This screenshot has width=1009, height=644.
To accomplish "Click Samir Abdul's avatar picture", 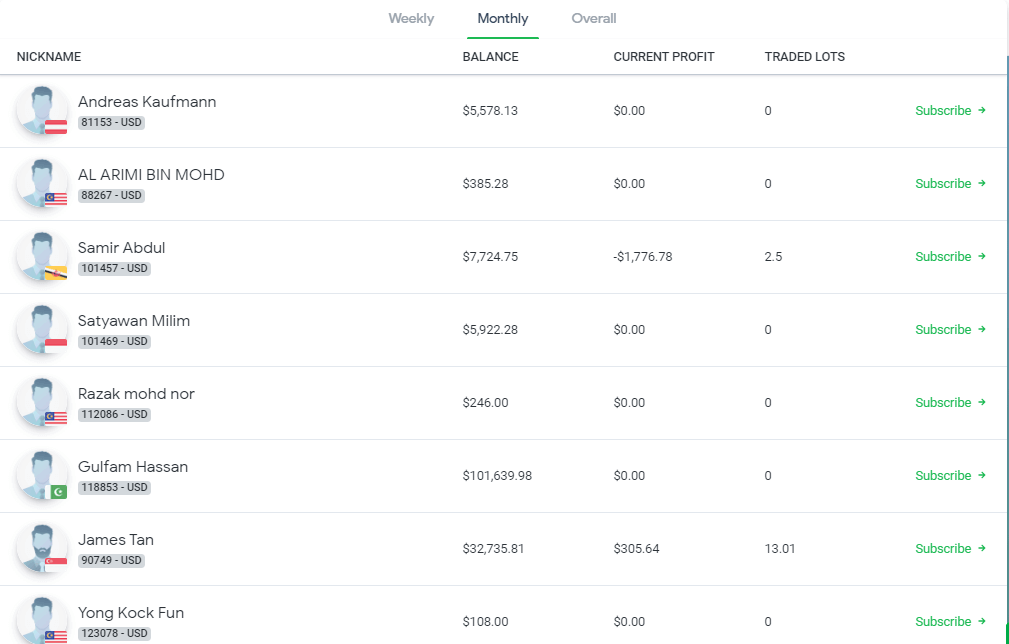I will click(42, 256).
